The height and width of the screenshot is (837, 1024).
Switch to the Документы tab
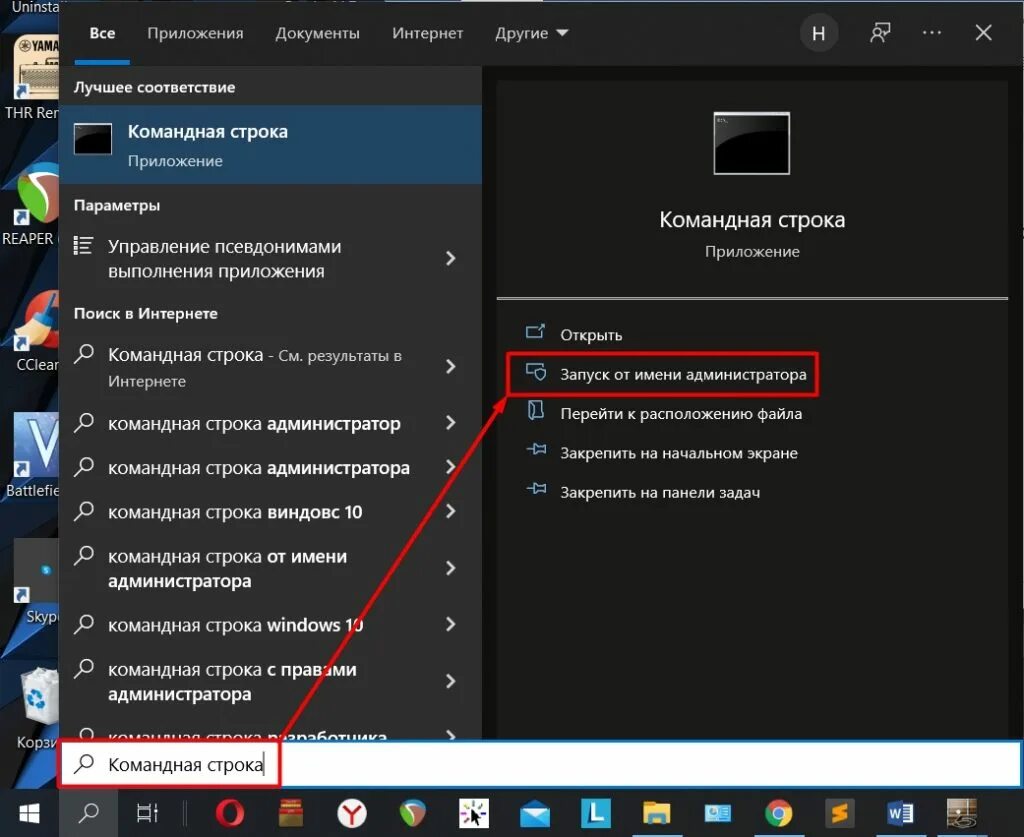point(317,33)
